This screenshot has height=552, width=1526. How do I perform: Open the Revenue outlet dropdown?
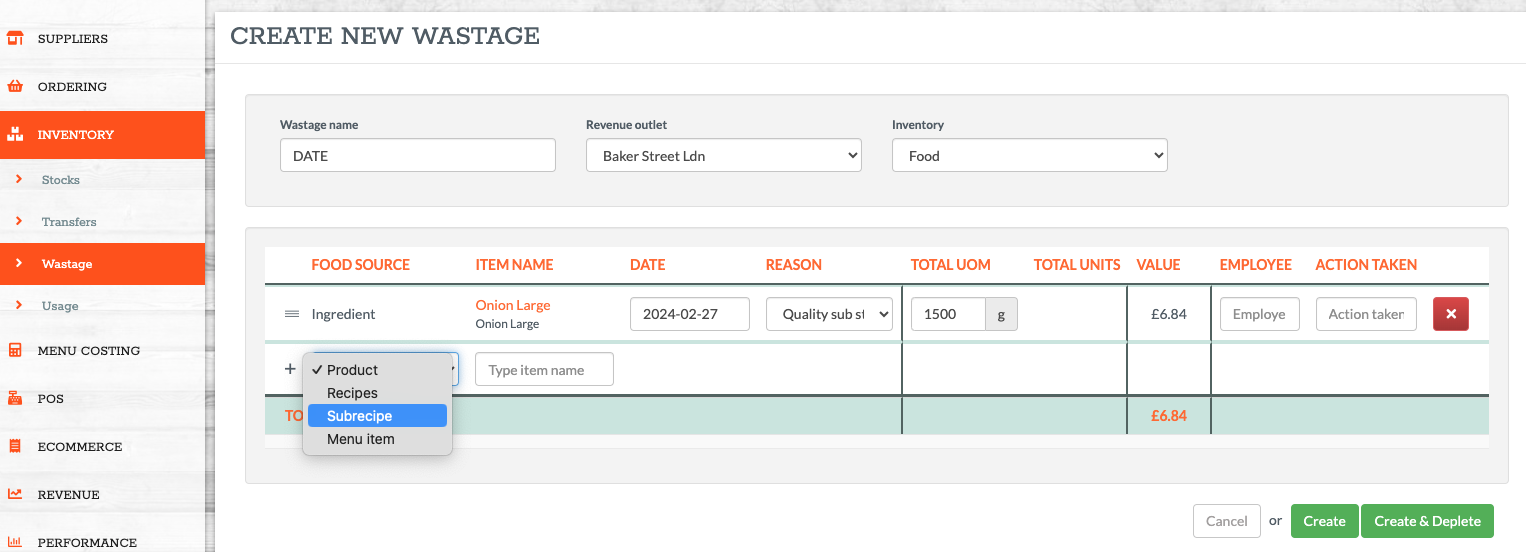tap(723, 156)
